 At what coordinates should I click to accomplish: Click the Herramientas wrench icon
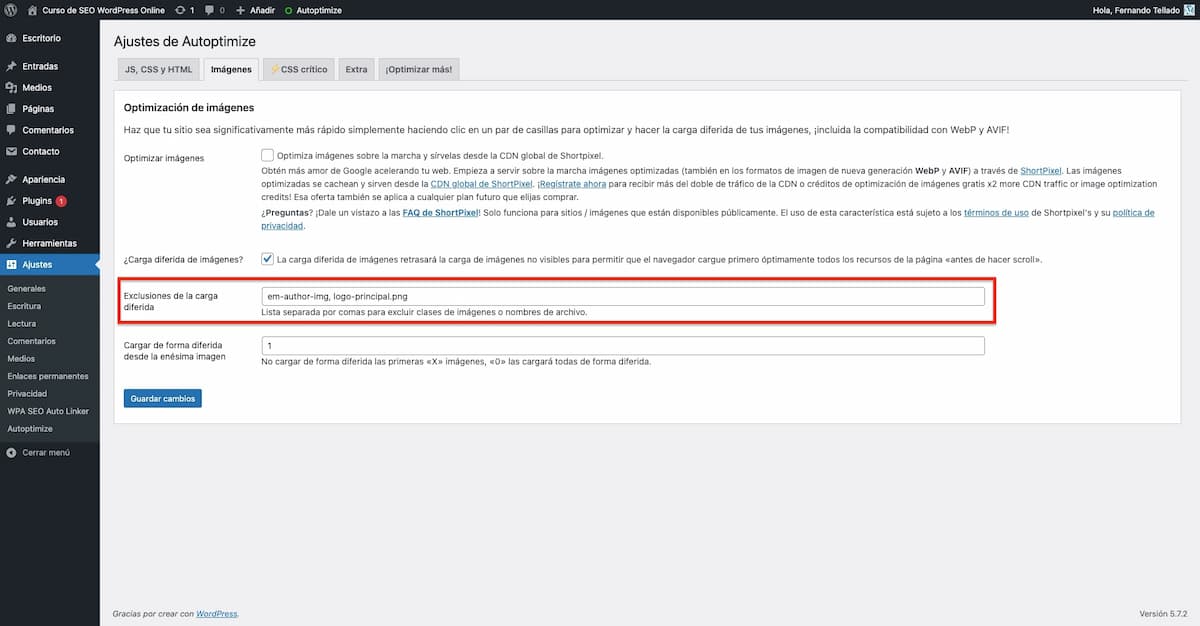click(x=11, y=243)
